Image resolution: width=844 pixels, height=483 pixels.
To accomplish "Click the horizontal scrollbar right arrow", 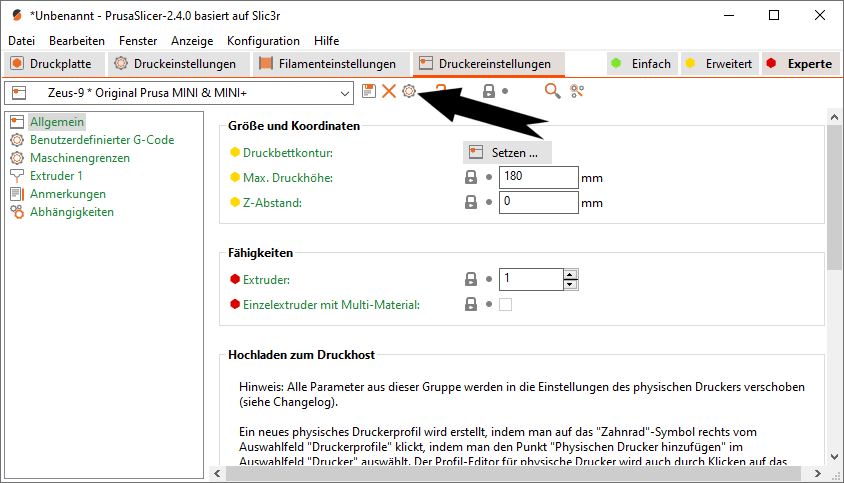I will [818, 473].
